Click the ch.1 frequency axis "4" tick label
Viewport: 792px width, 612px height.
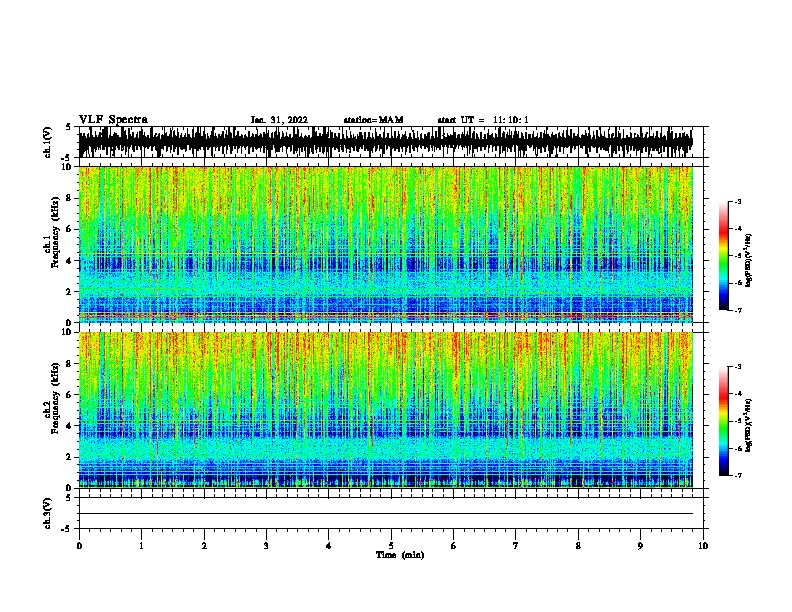[69, 261]
